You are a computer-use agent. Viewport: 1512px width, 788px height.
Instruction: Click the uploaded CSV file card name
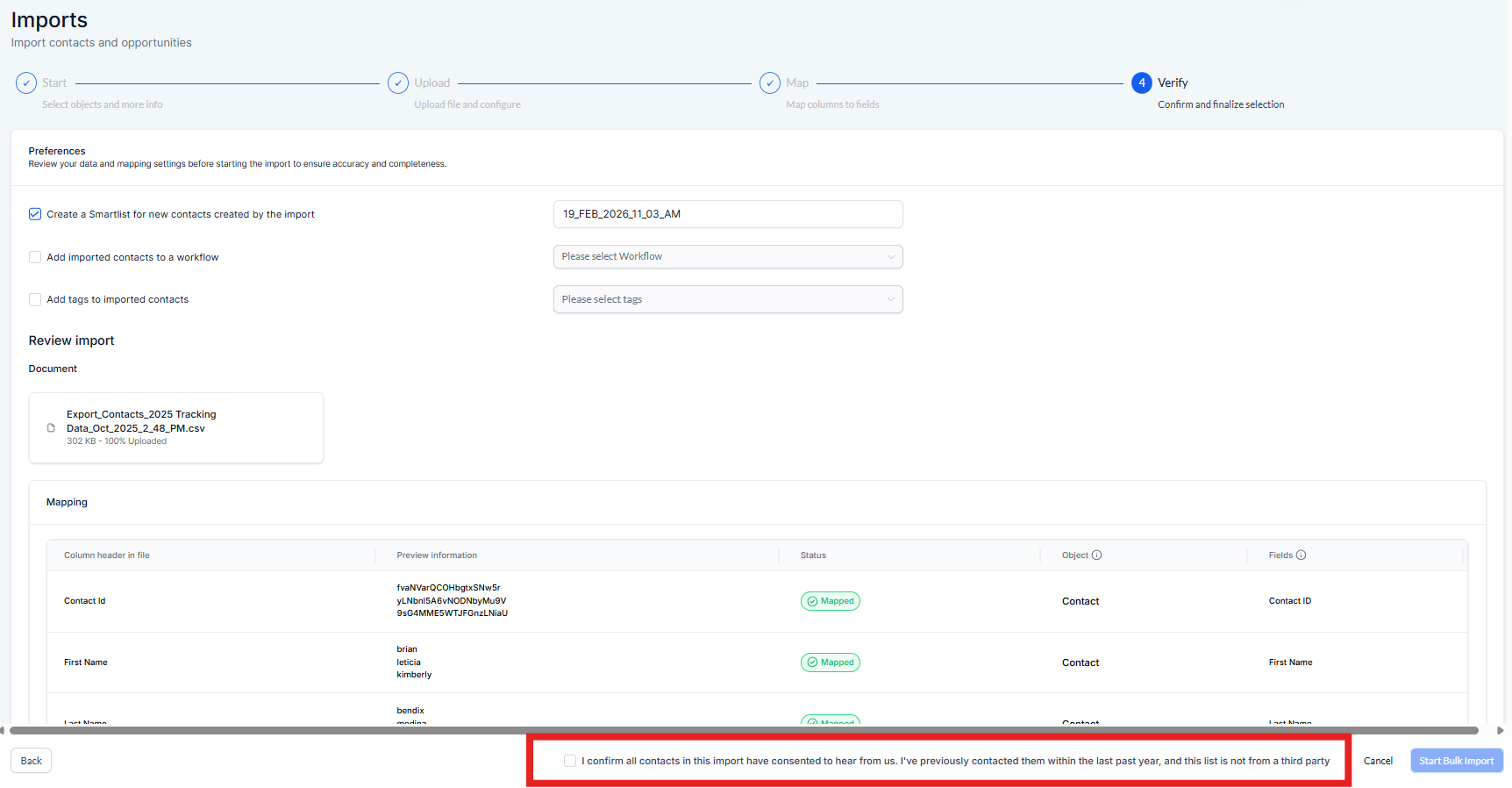(x=141, y=421)
